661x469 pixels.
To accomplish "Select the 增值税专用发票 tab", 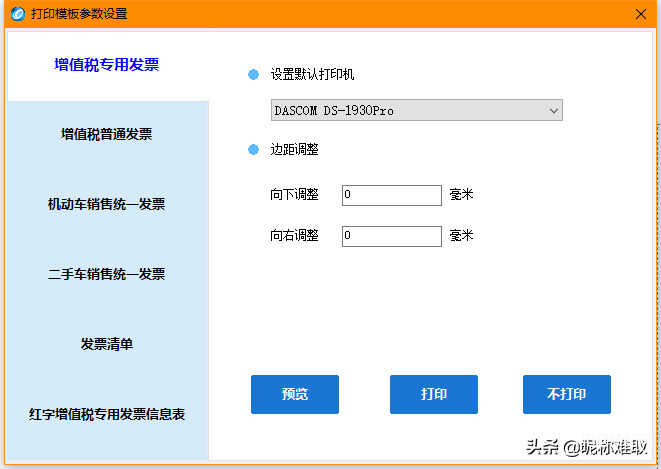I will [x=107, y=65].
